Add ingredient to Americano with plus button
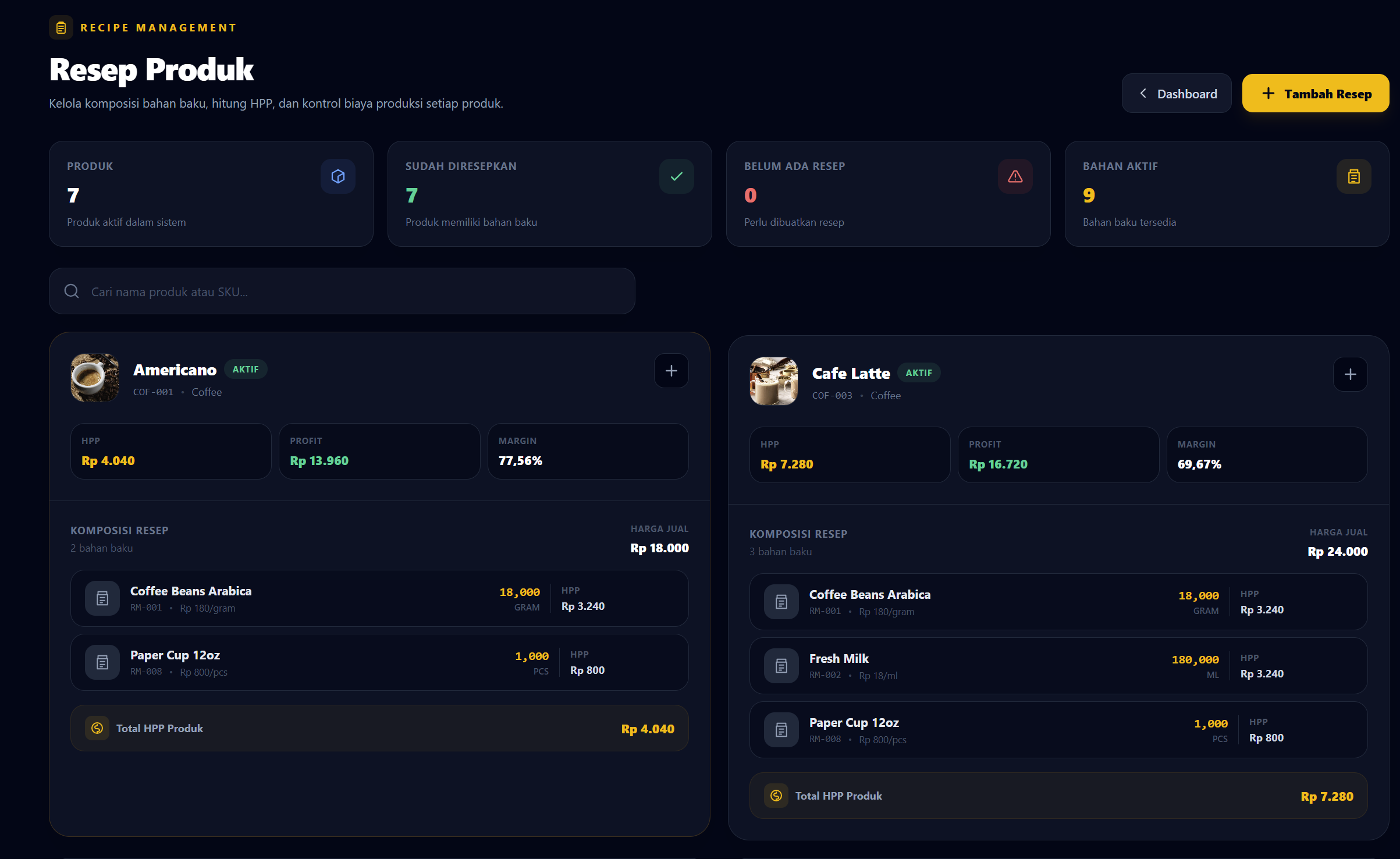Image resolution: width=1400 pixels, height=859 pixels. [671, 371]
